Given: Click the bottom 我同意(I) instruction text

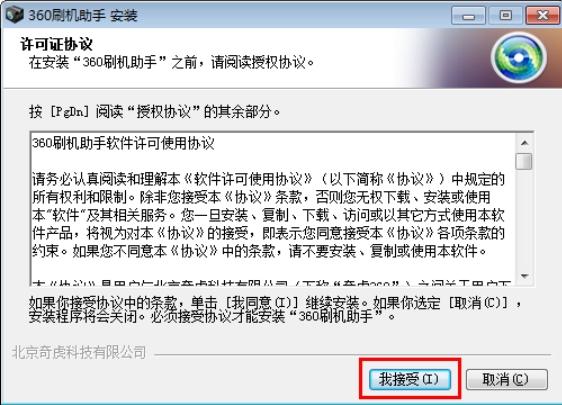Looking at the screenshot, I should click(275, 310).
